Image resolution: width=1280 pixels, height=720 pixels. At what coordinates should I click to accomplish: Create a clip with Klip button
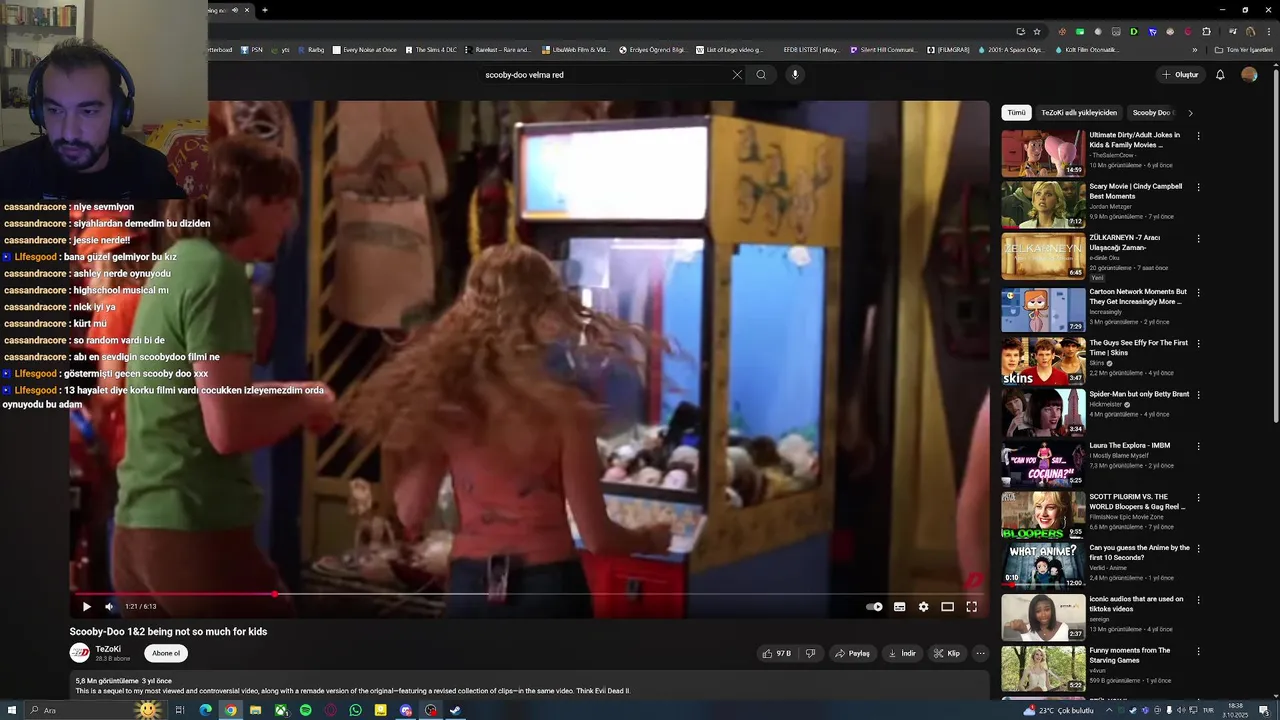point(947,653)
